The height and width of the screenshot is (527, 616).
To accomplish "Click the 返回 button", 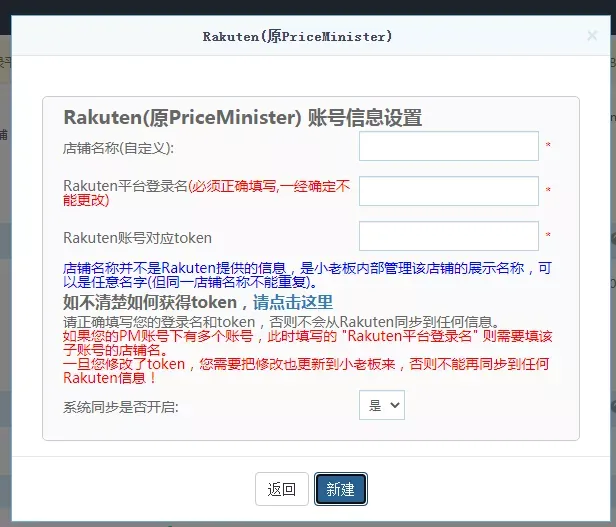I will (x=282, y=489).
